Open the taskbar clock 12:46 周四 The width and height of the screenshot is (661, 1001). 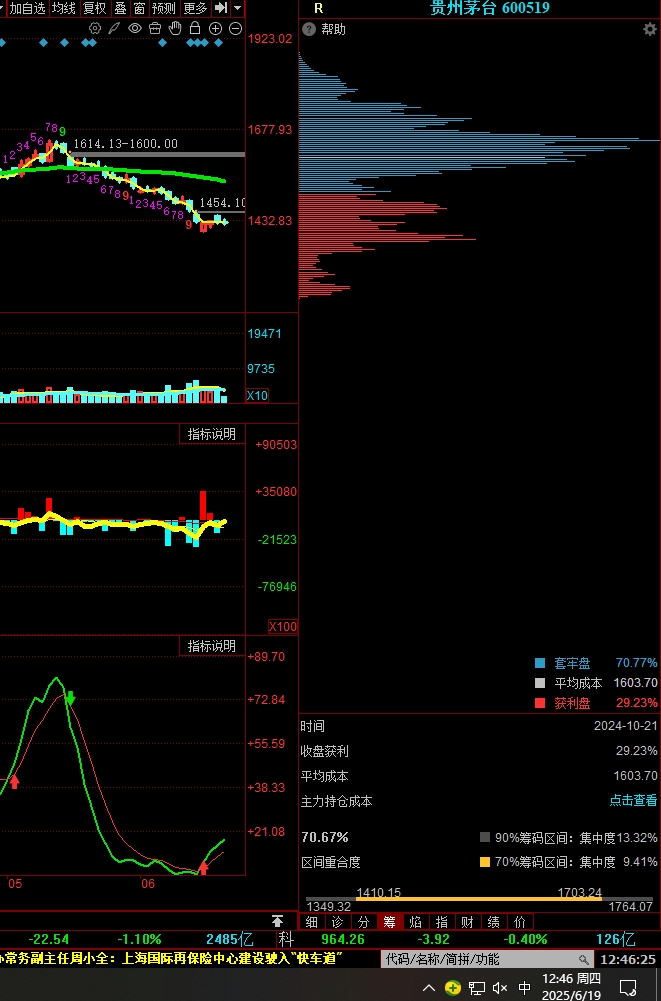(x=572, y=986)
